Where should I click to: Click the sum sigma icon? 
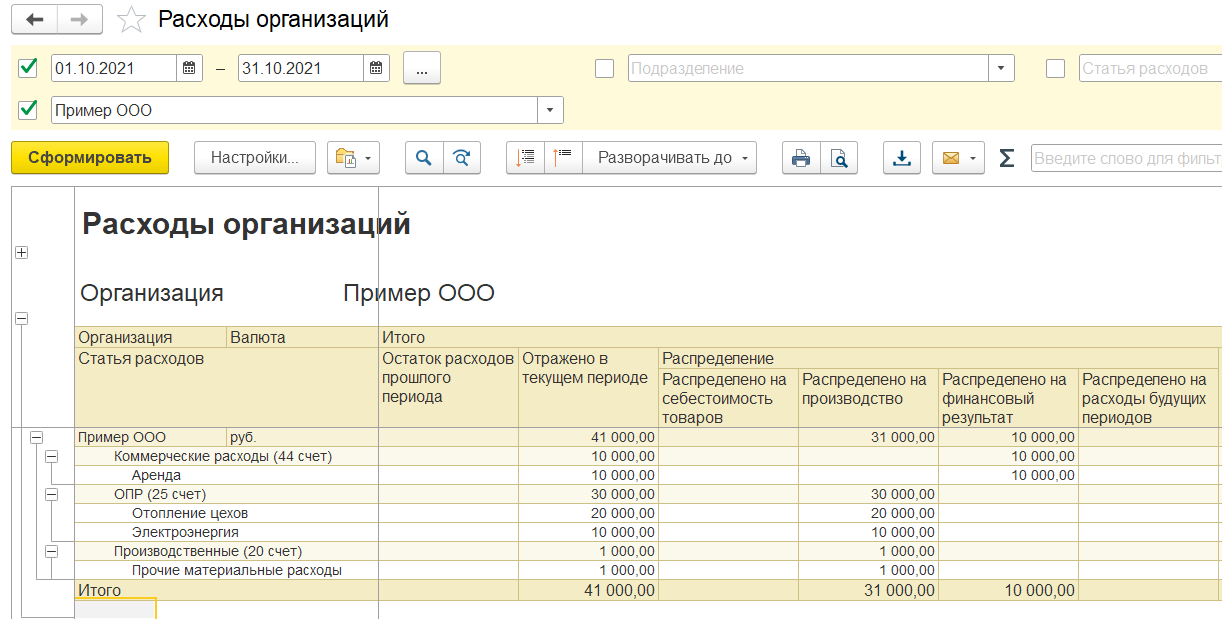1006,158
